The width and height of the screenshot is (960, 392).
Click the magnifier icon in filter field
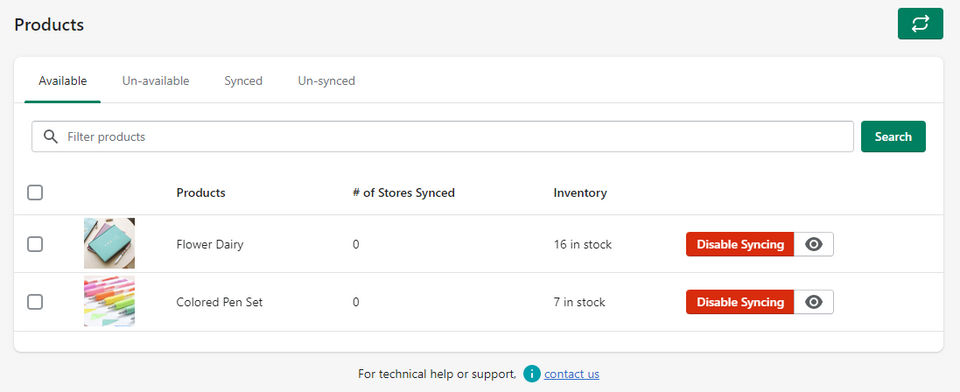pyautogui.click(x=51, y=137)
